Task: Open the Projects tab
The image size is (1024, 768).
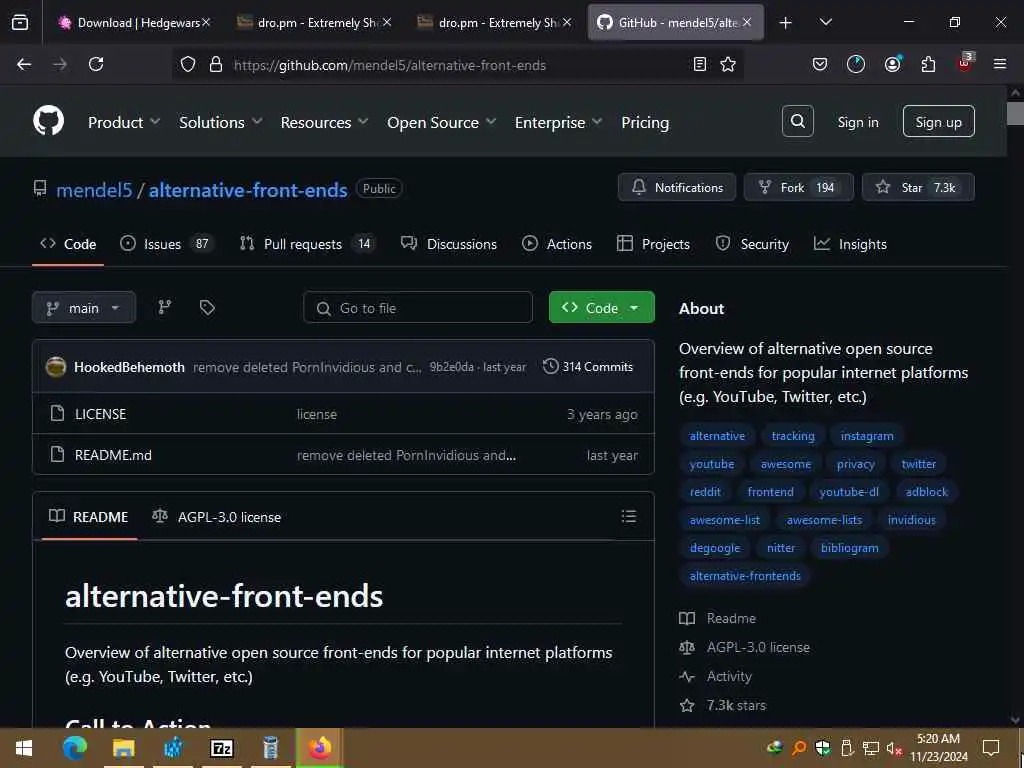Action: tap(653, 244)
